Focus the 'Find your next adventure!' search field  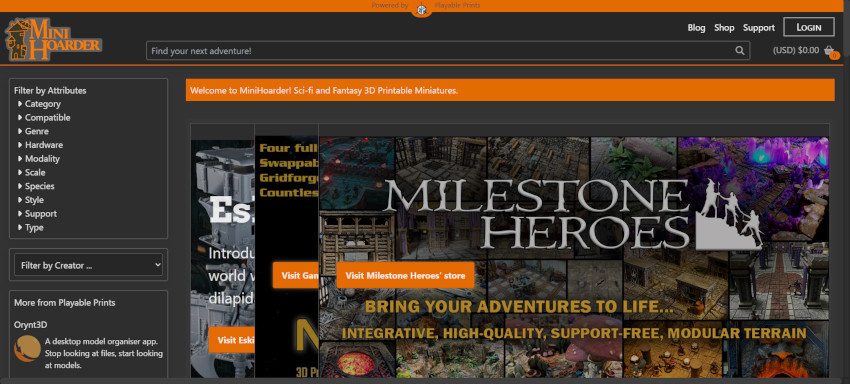click(x=448, y=50)
